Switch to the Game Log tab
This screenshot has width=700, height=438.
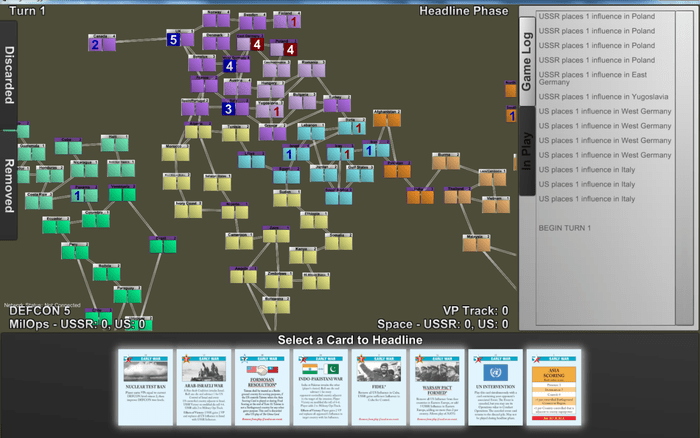[527, 61]
